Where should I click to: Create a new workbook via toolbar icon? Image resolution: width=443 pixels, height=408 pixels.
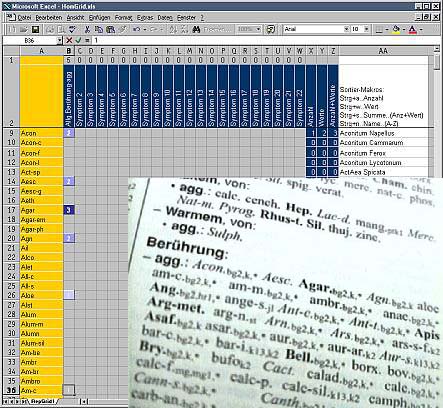tap(12, 29)
